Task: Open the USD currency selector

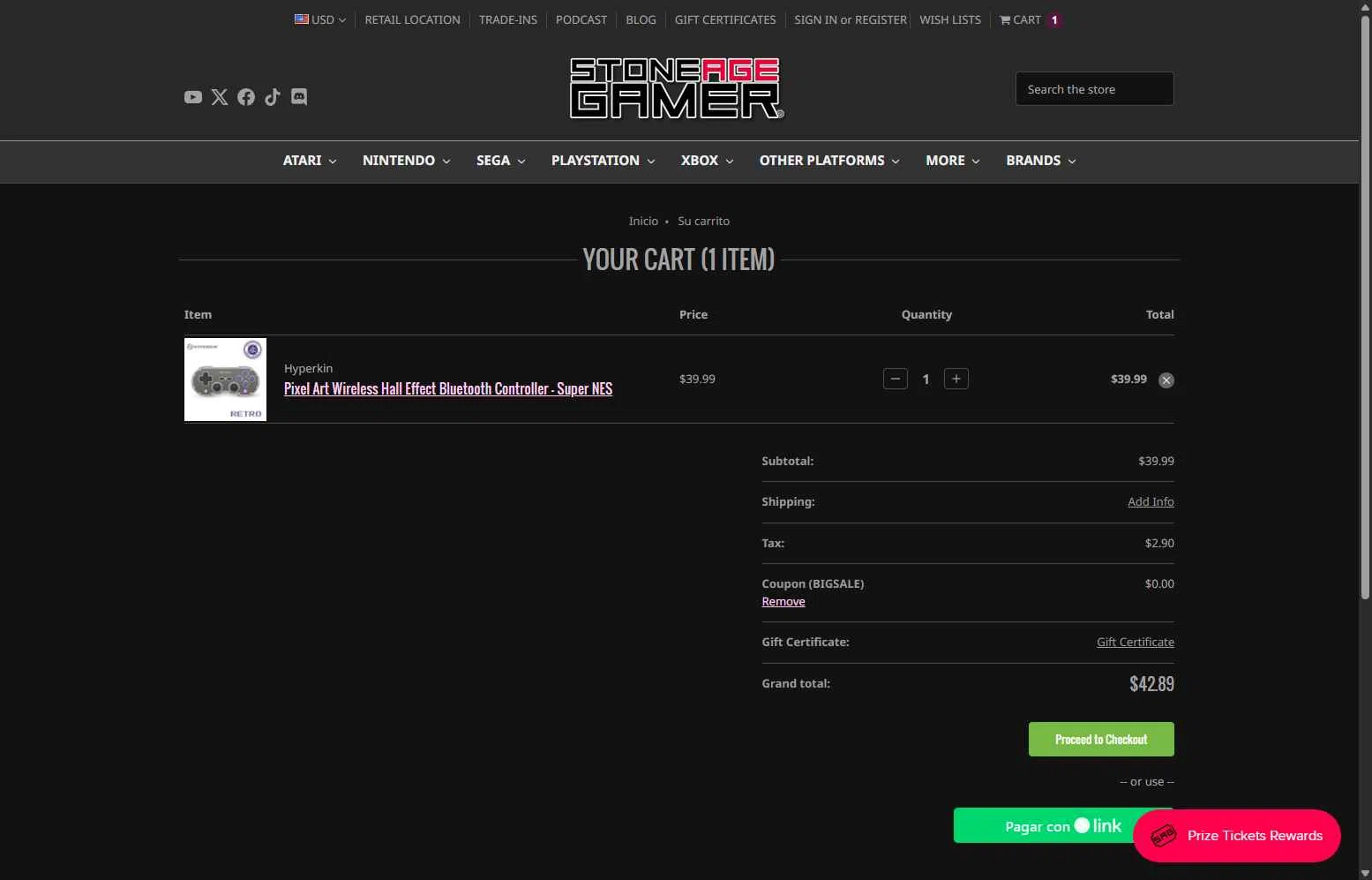Action: tap(320, 19)
